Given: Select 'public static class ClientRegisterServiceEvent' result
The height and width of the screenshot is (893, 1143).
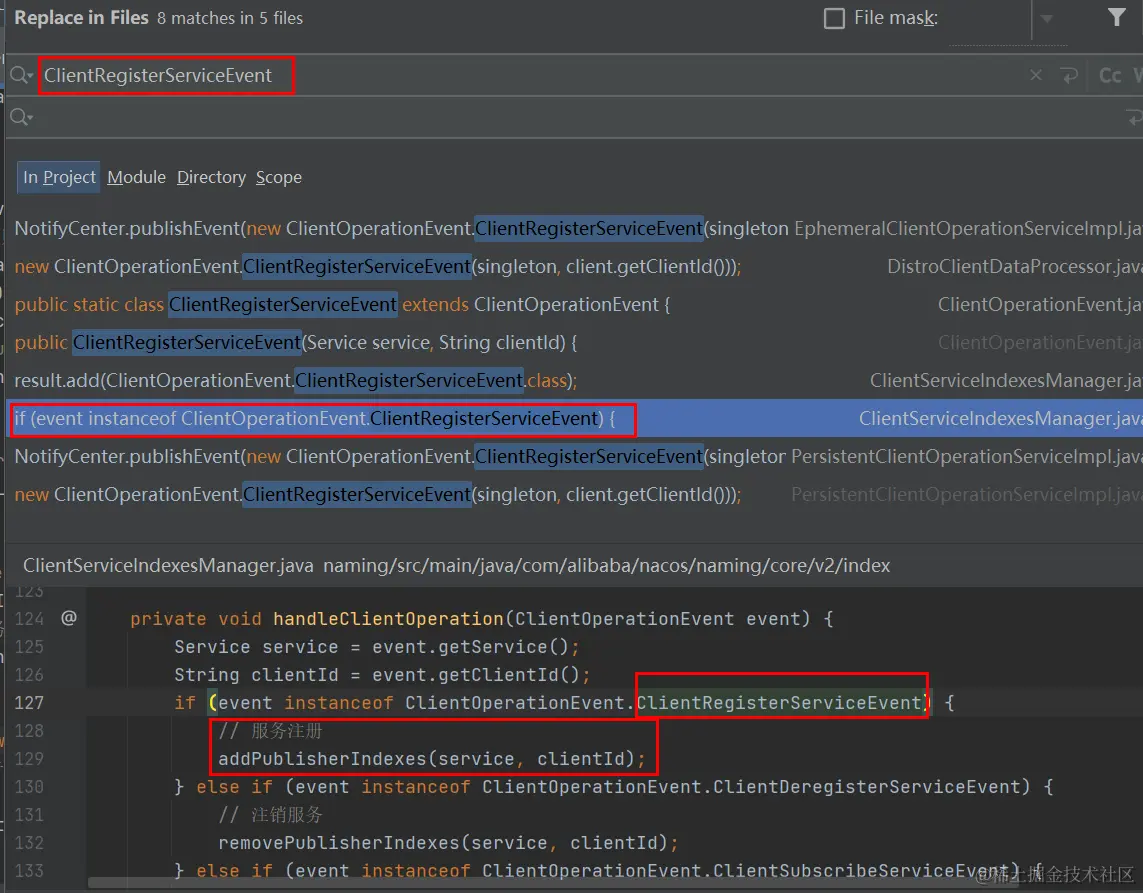Looking at the screenshot, I should tap(574, 304).
